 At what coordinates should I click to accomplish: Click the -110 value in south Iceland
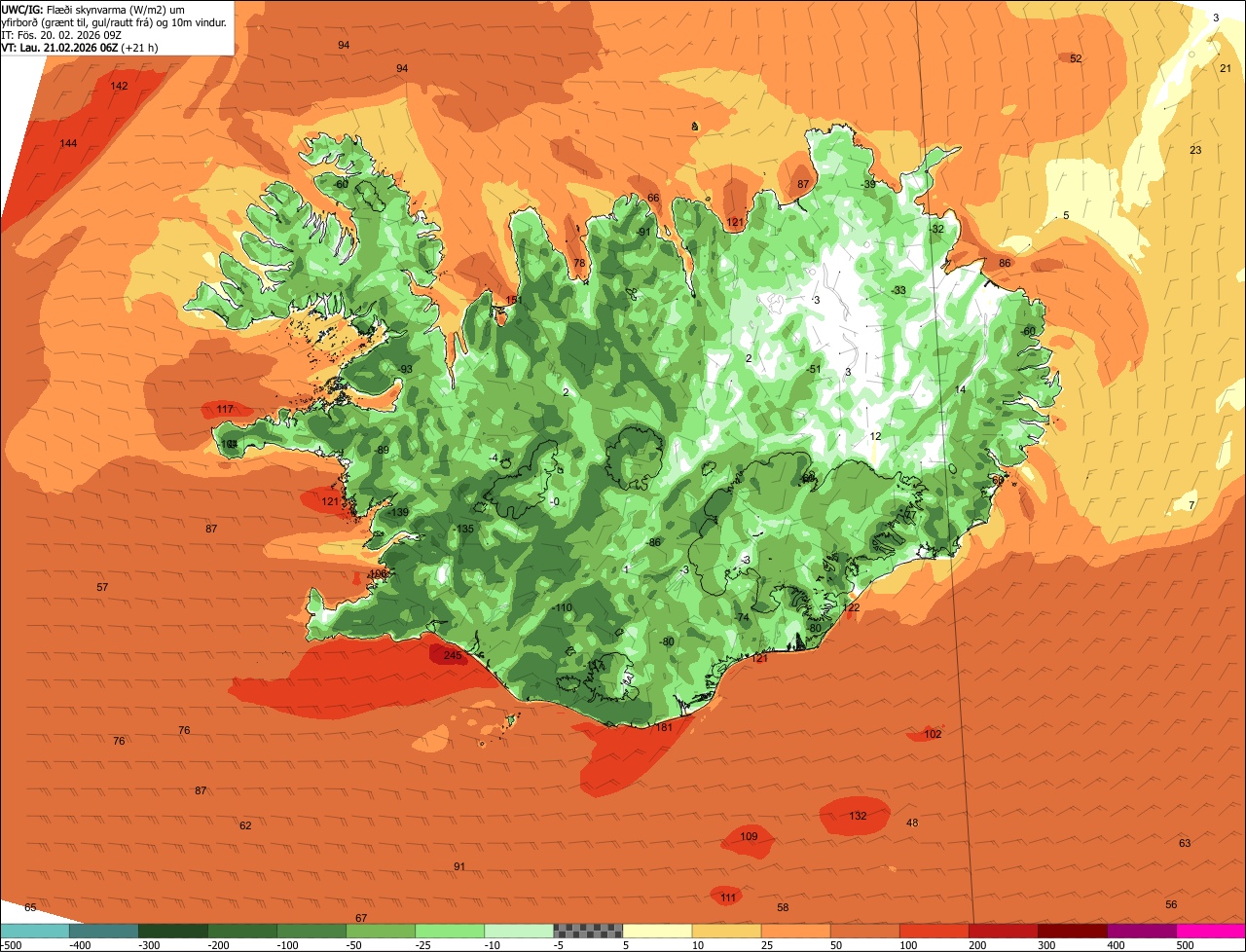click(x=562, y=607)
